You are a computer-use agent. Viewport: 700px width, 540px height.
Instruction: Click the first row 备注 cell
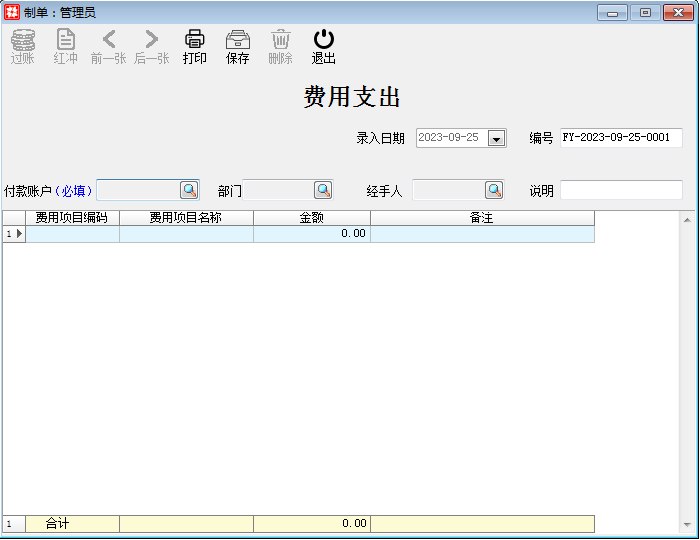(x=482, y=233)
